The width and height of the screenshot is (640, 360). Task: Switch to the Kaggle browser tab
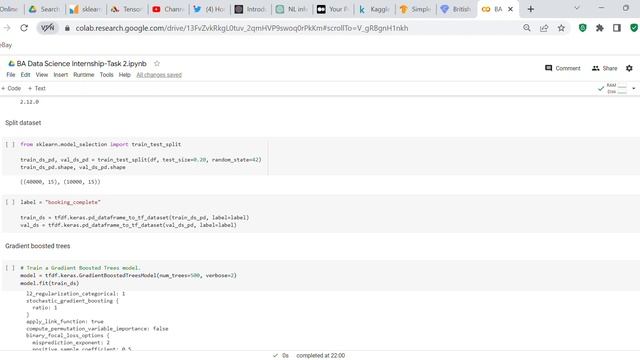pos(374,9)
